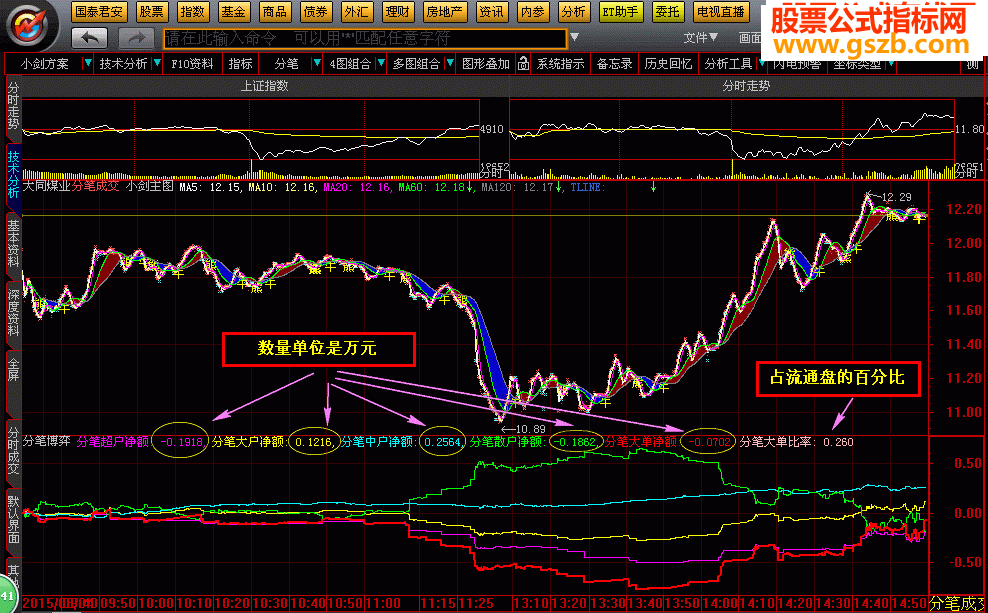Click the stock name 大同煤业
Viewport: 988px width, 613px height.
coord(46,186)
